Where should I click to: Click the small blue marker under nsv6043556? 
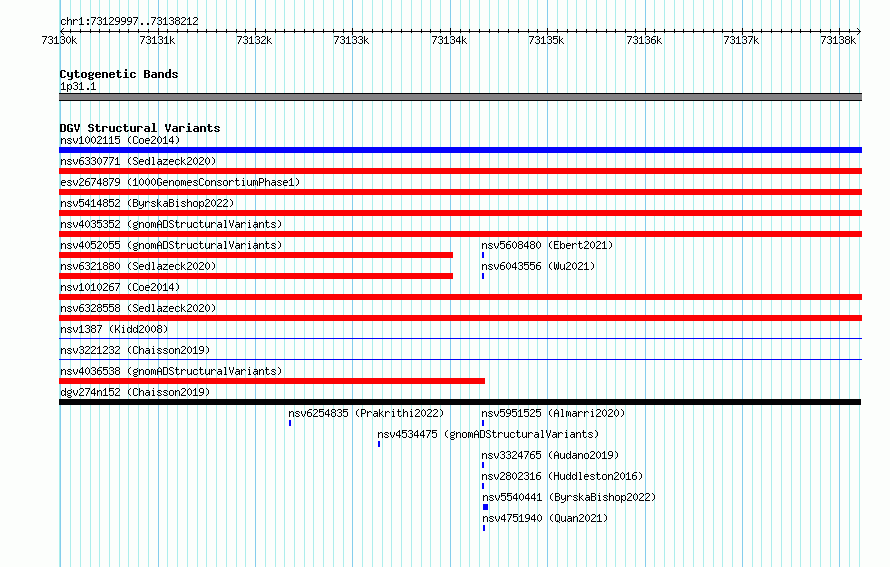tap(483, 276)
